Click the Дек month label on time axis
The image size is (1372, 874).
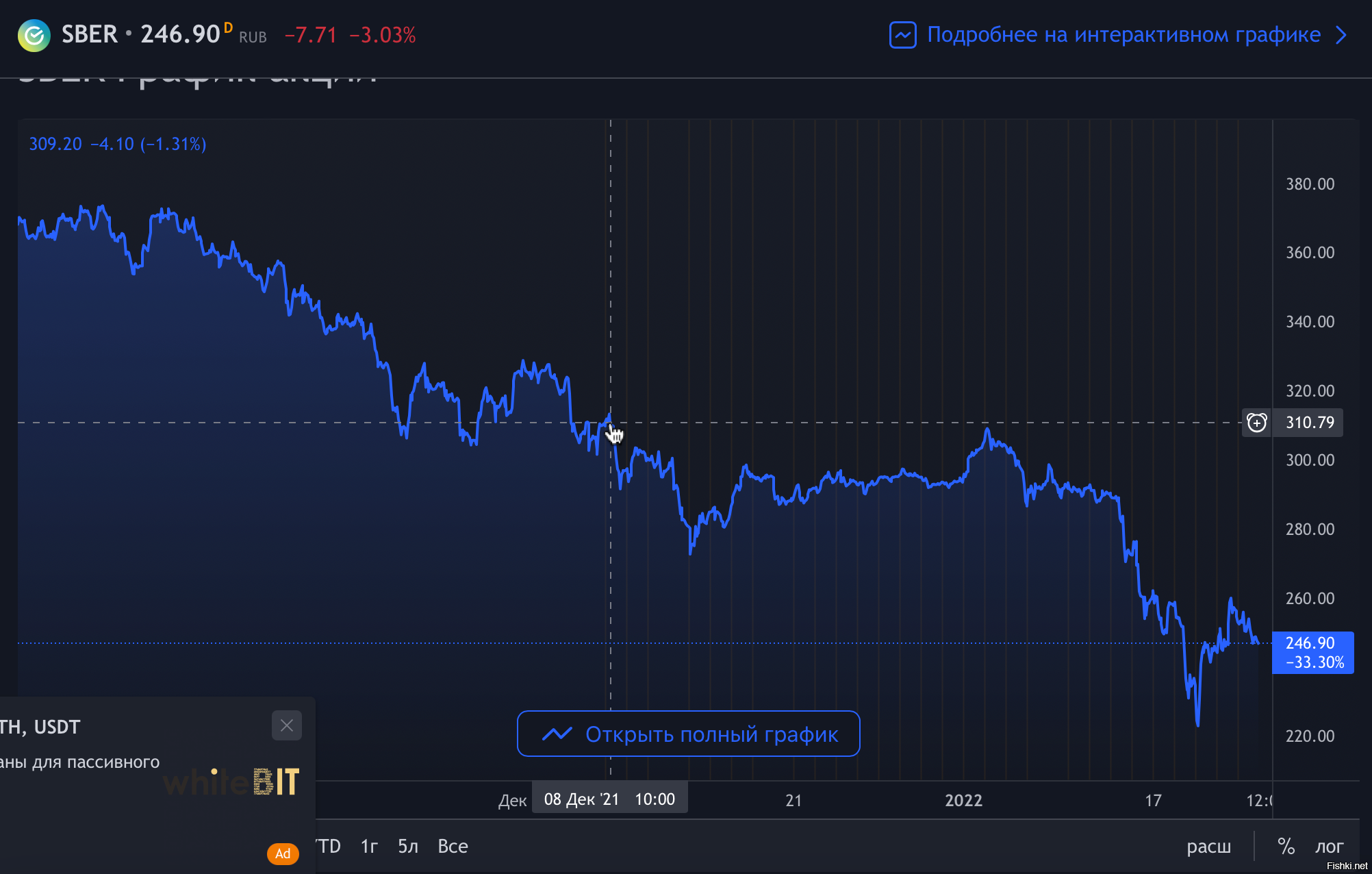pyautogui.click(x=512, y=801)
